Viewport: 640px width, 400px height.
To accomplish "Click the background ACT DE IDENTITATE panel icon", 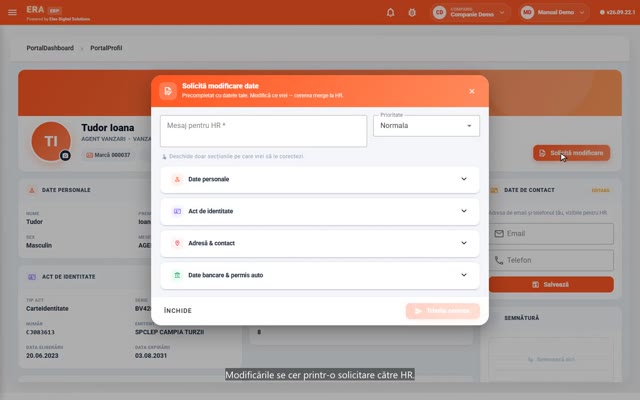I will 31,277.
